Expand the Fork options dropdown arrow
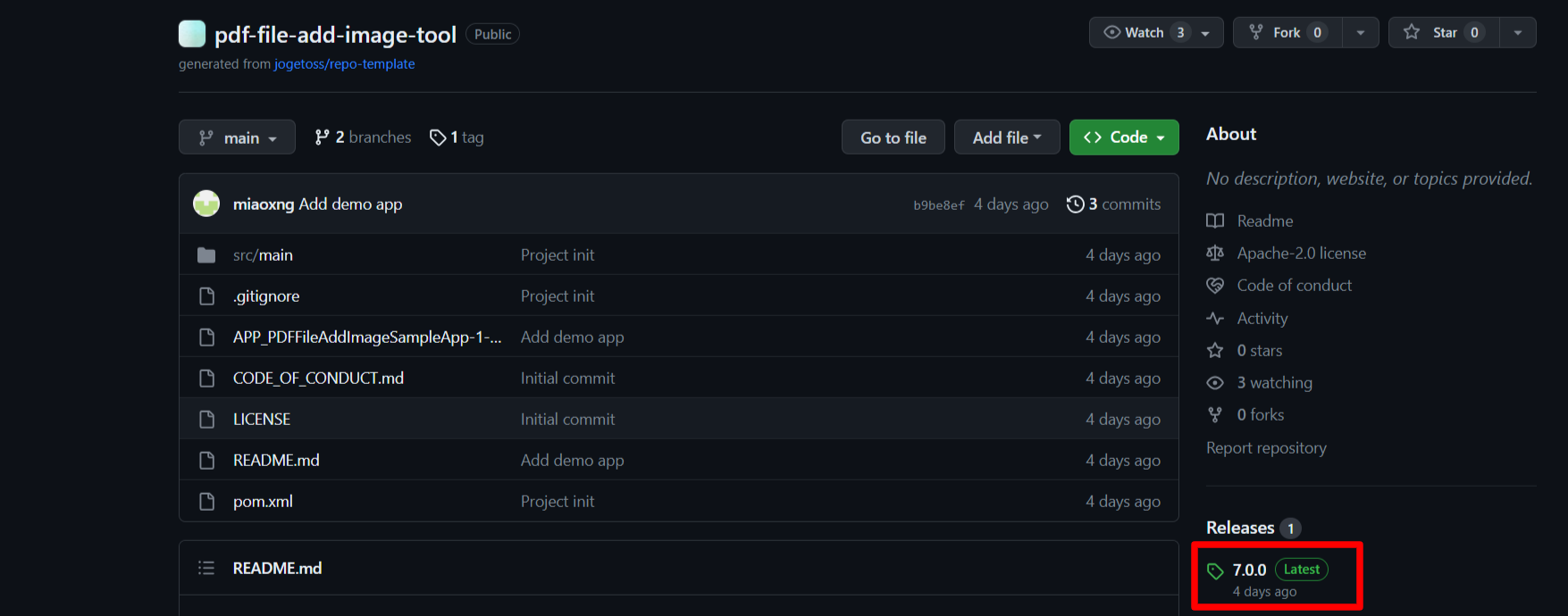1568x616 pixels. [x=1361, y=32]
